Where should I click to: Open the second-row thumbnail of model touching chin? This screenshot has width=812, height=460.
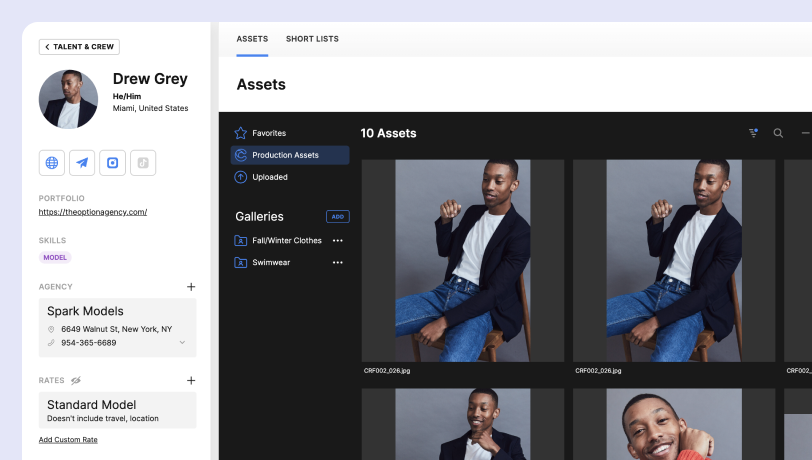click(x=463, y=424)
